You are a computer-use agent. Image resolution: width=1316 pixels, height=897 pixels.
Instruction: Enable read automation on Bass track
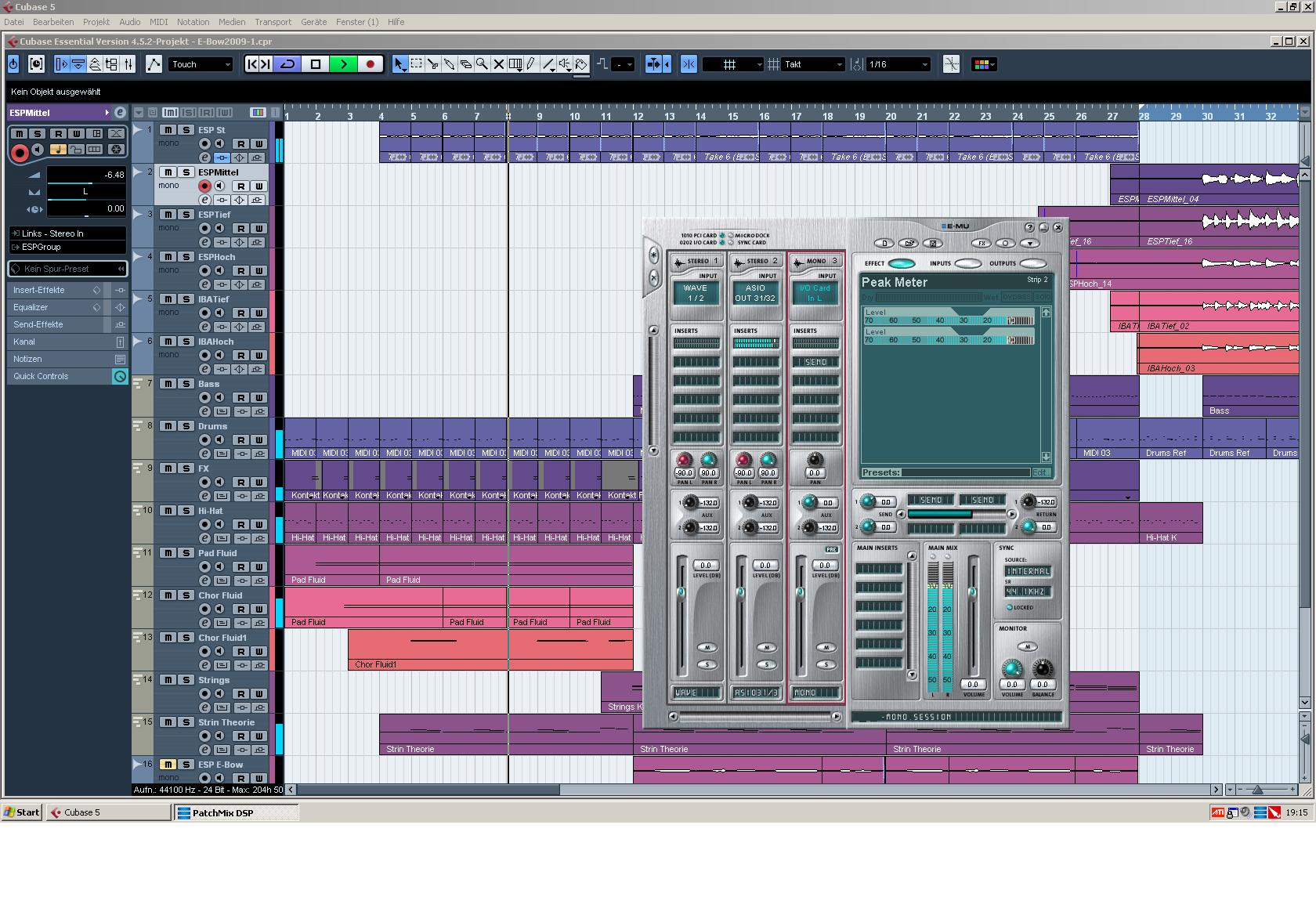click(x=240, y=398)
